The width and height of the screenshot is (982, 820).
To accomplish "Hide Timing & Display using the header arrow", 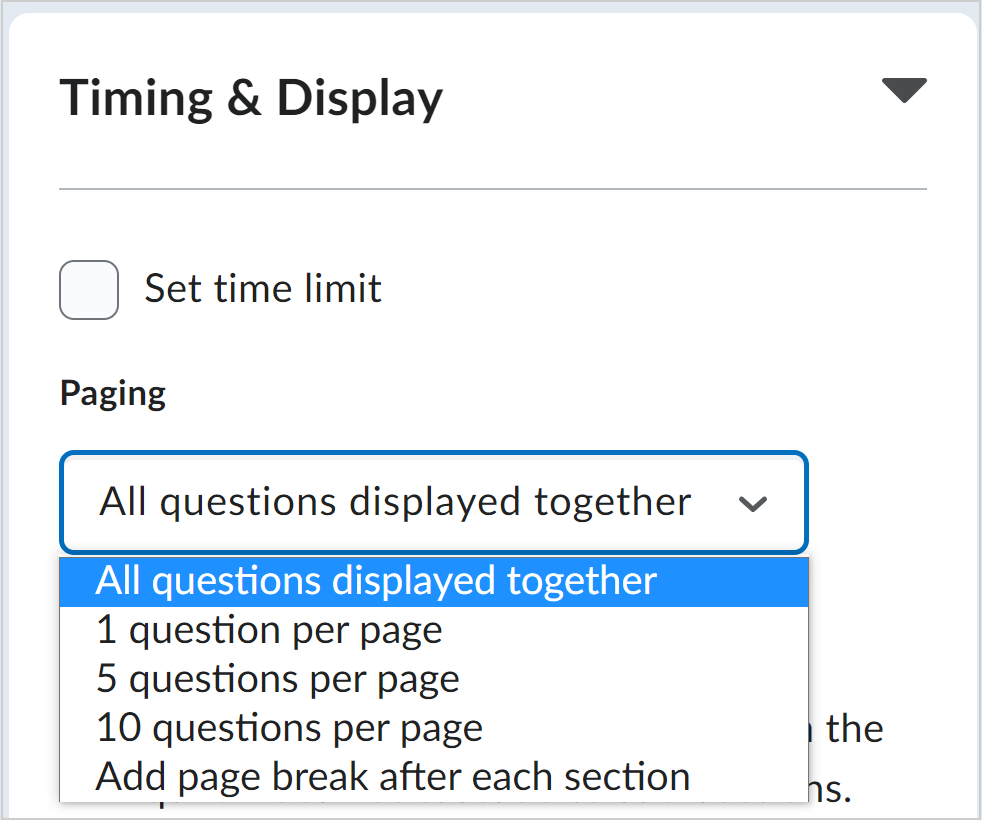I will pyautogui.click(x=904, y=91).
